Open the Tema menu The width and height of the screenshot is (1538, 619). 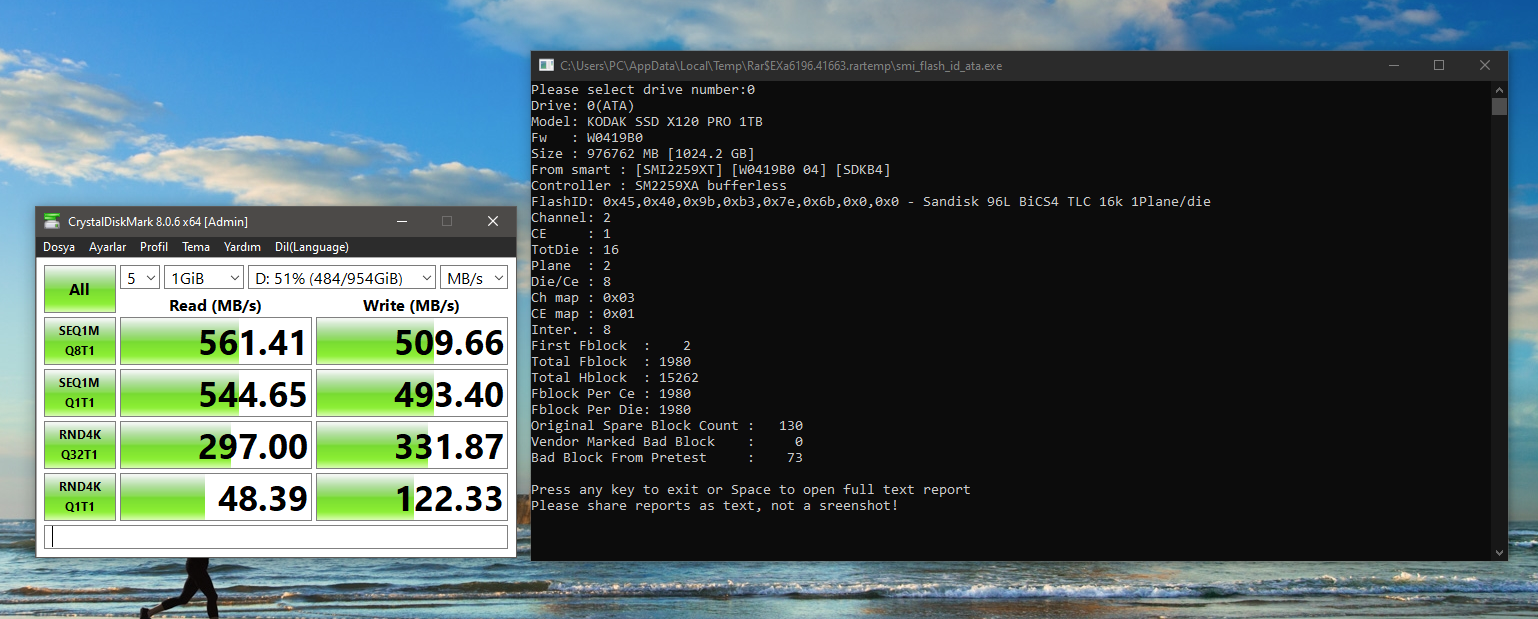click(196, 247)
